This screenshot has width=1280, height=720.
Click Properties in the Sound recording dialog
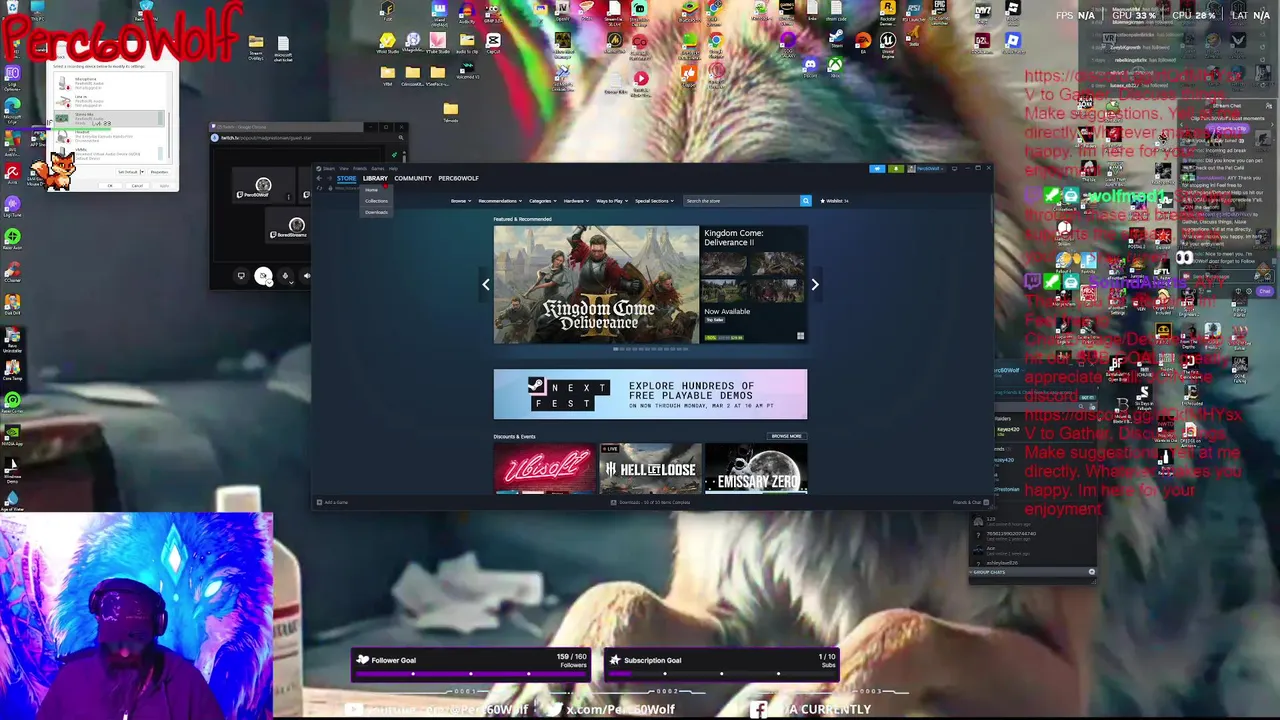(x=159, y=172)
